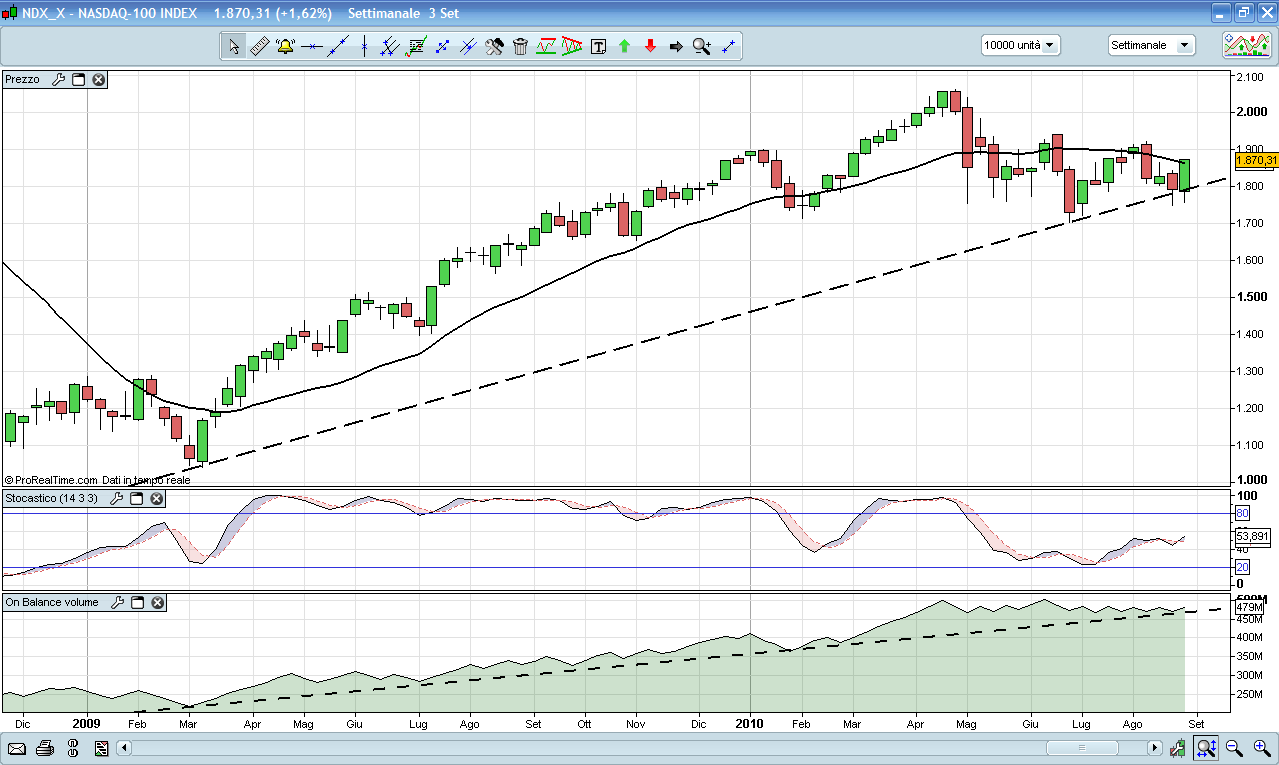Image resolution: width=1279 pixels, height=765 pixels.
Task: Click the alarm bell alert icon
Action: [x=285, y=46]
